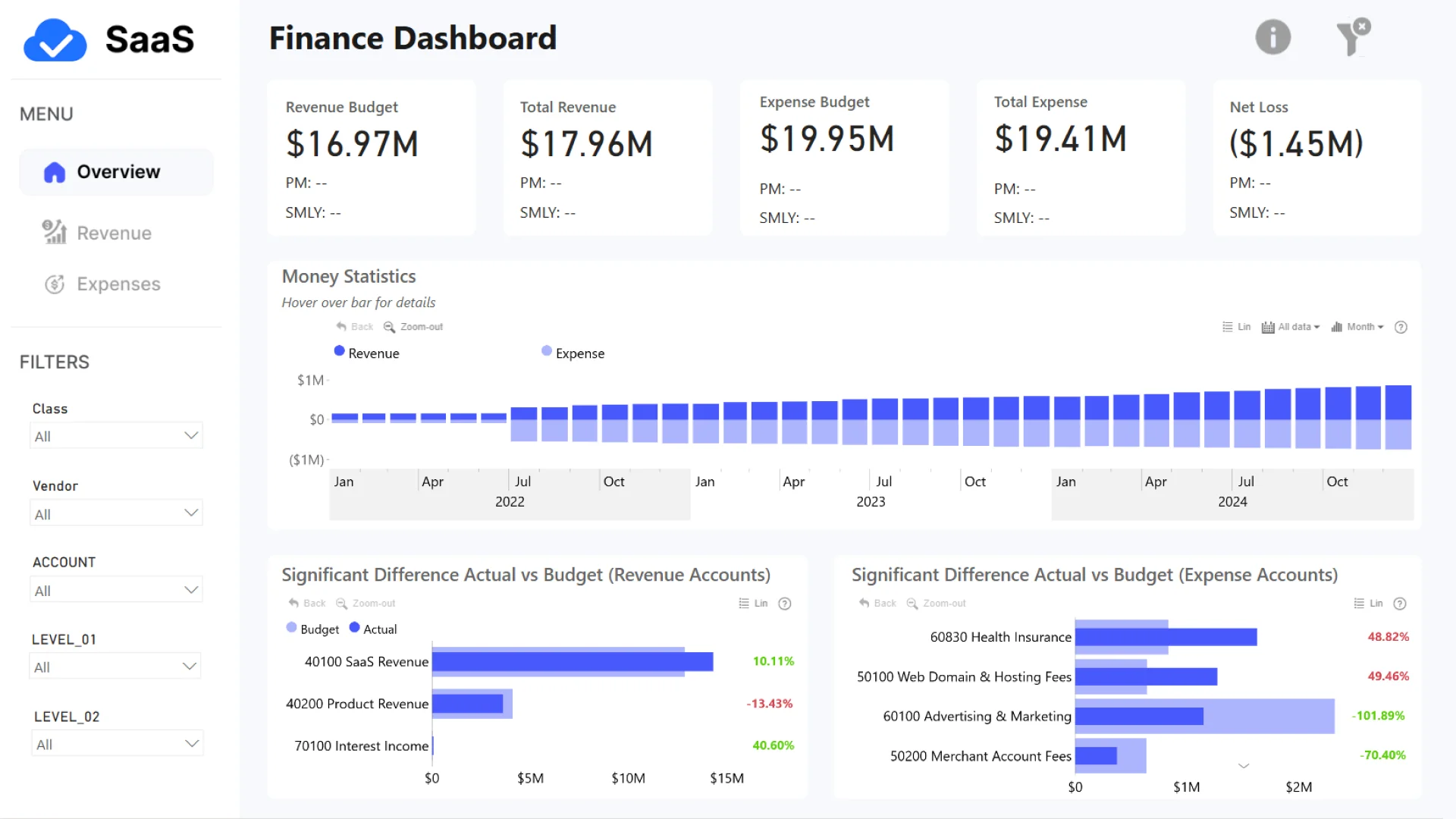This screenshot has width=1456, height=819.
Task: Click the 40100 SaaS Revenue actual bar
Action: pos(573,662)
